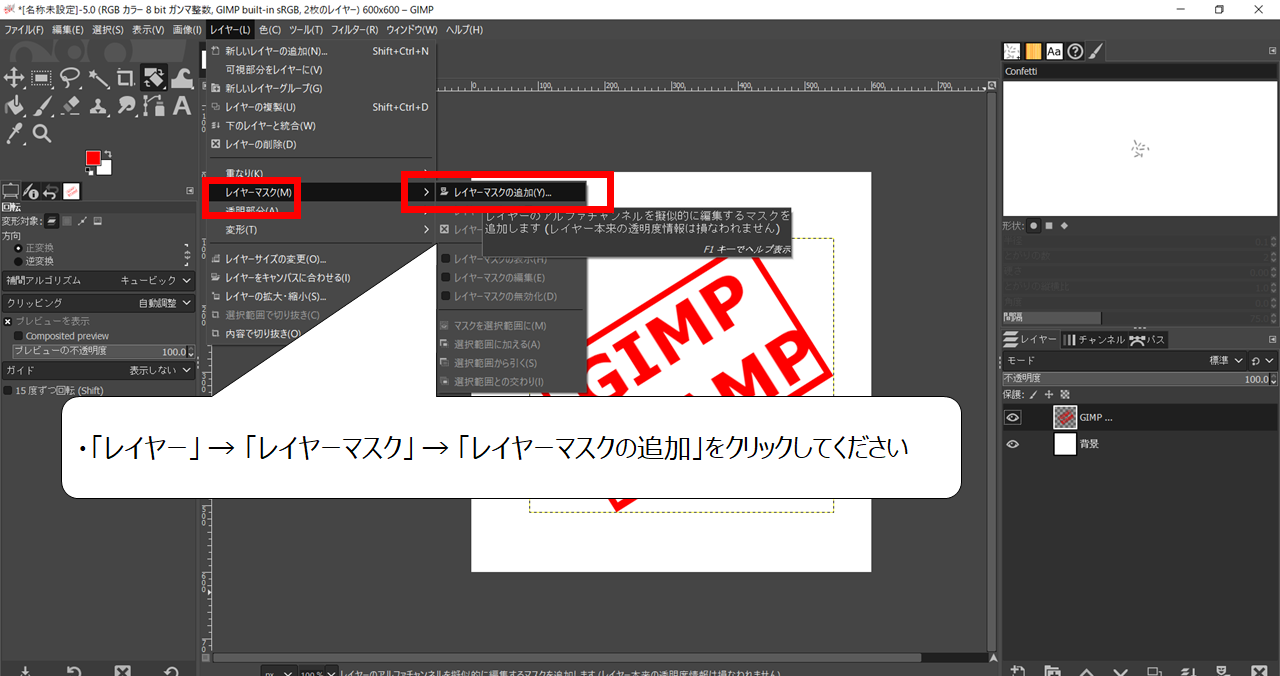
Task: Set transform target to path
Action: click(82, 221)
